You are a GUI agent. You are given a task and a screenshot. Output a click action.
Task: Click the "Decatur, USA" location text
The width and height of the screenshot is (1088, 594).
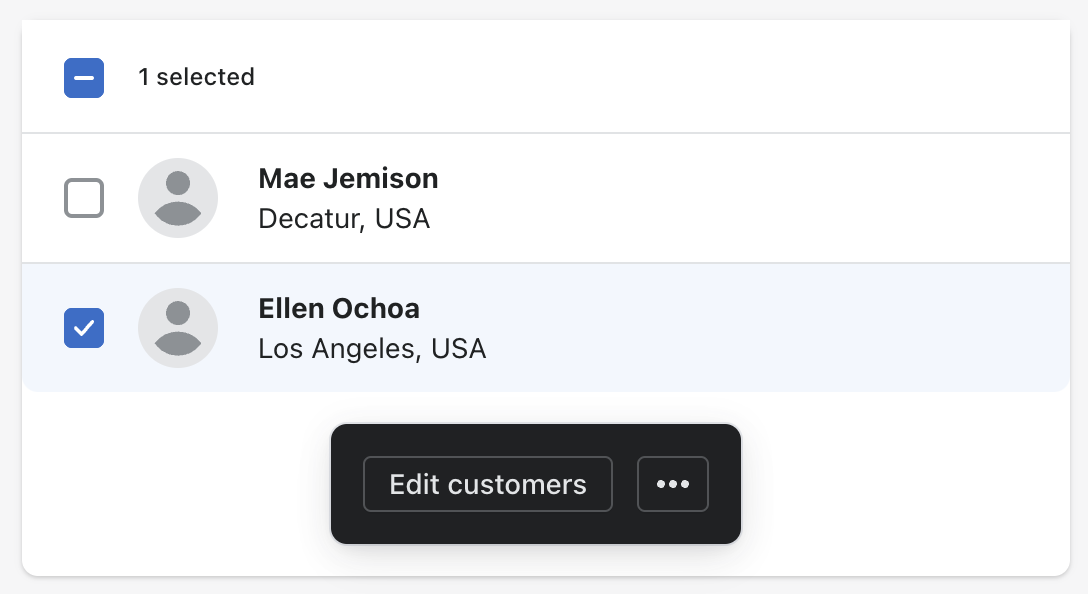pos(344,218)
